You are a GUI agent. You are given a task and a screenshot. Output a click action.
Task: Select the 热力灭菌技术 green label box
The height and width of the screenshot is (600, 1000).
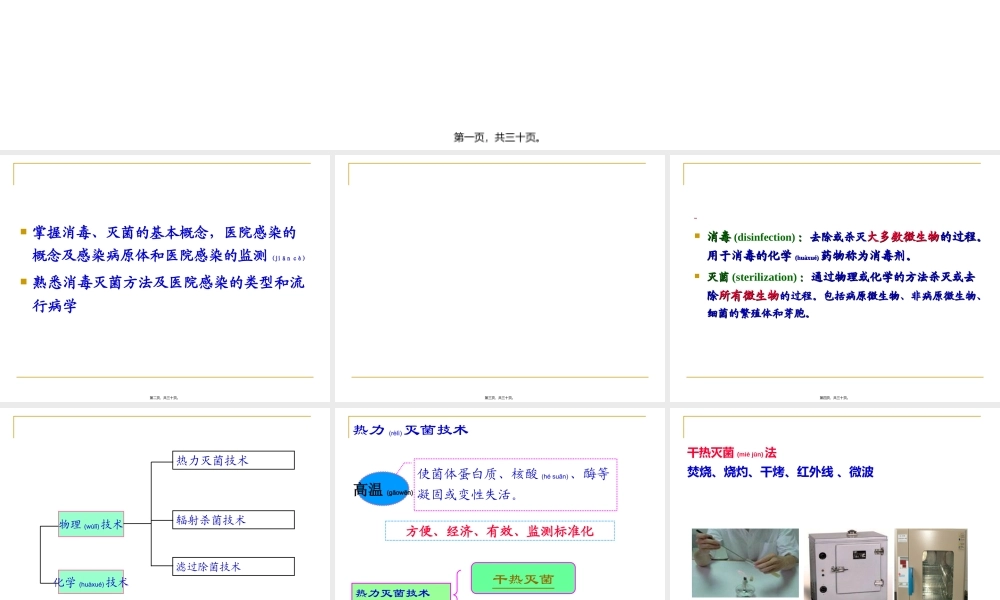[400, 592]
